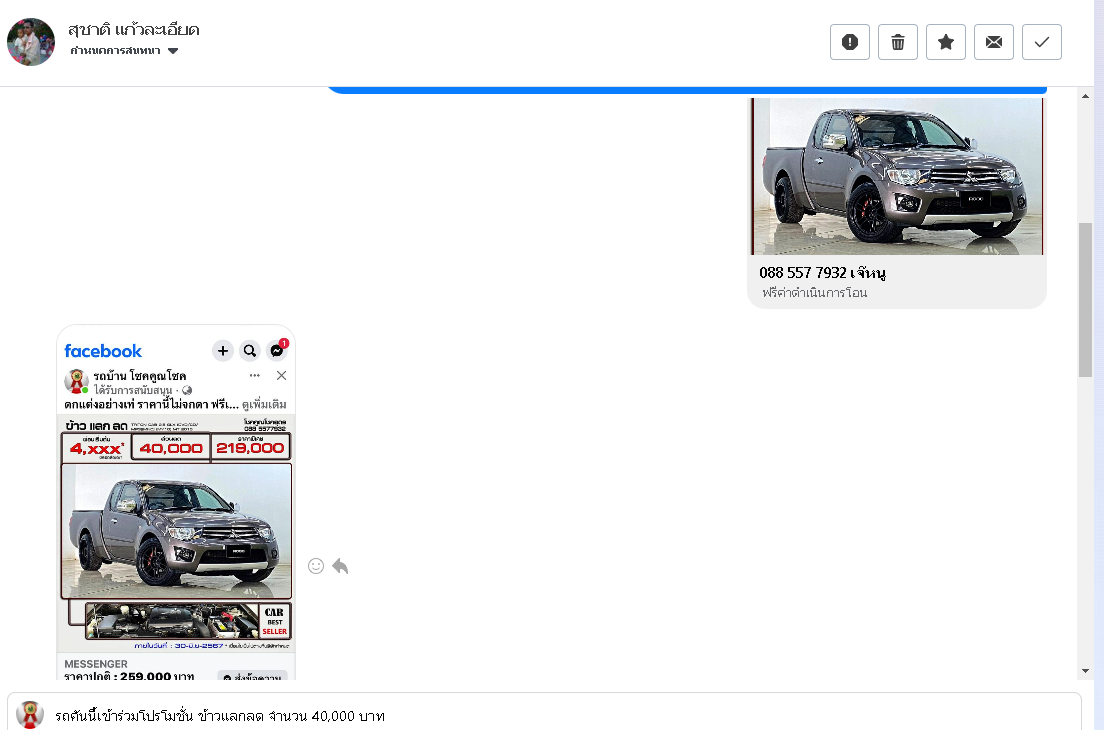Open contact profile picture of สุชาติ แก้วละเอียด
The height and width of the screenshot is (730, 1104).
(31, 42)
